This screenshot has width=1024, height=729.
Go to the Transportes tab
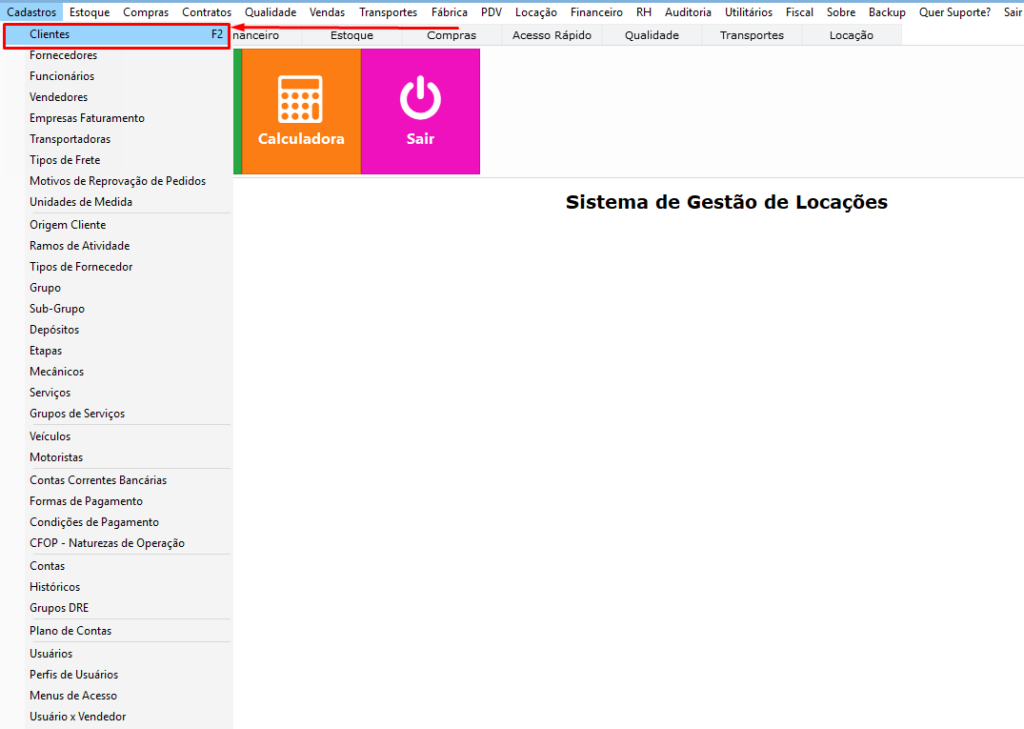pos(751,35)
